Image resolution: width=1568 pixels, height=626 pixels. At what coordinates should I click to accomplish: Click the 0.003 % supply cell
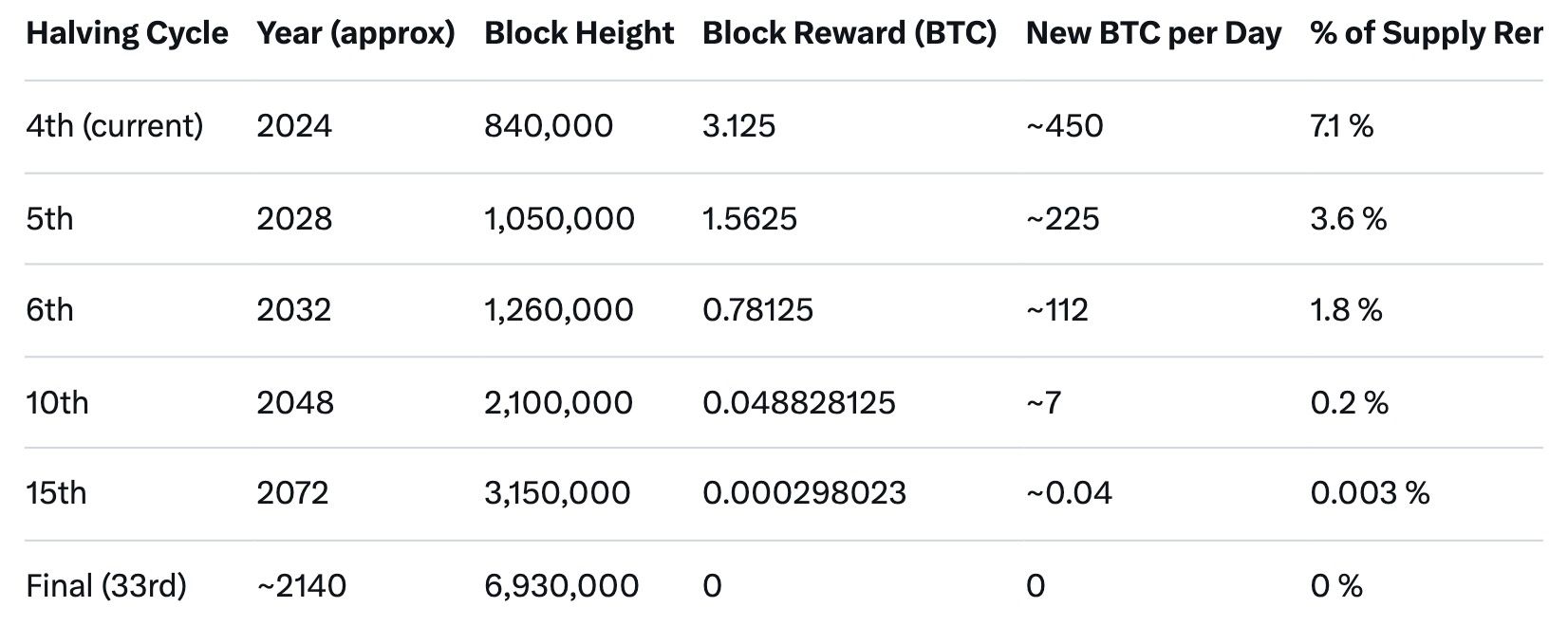1370,493
